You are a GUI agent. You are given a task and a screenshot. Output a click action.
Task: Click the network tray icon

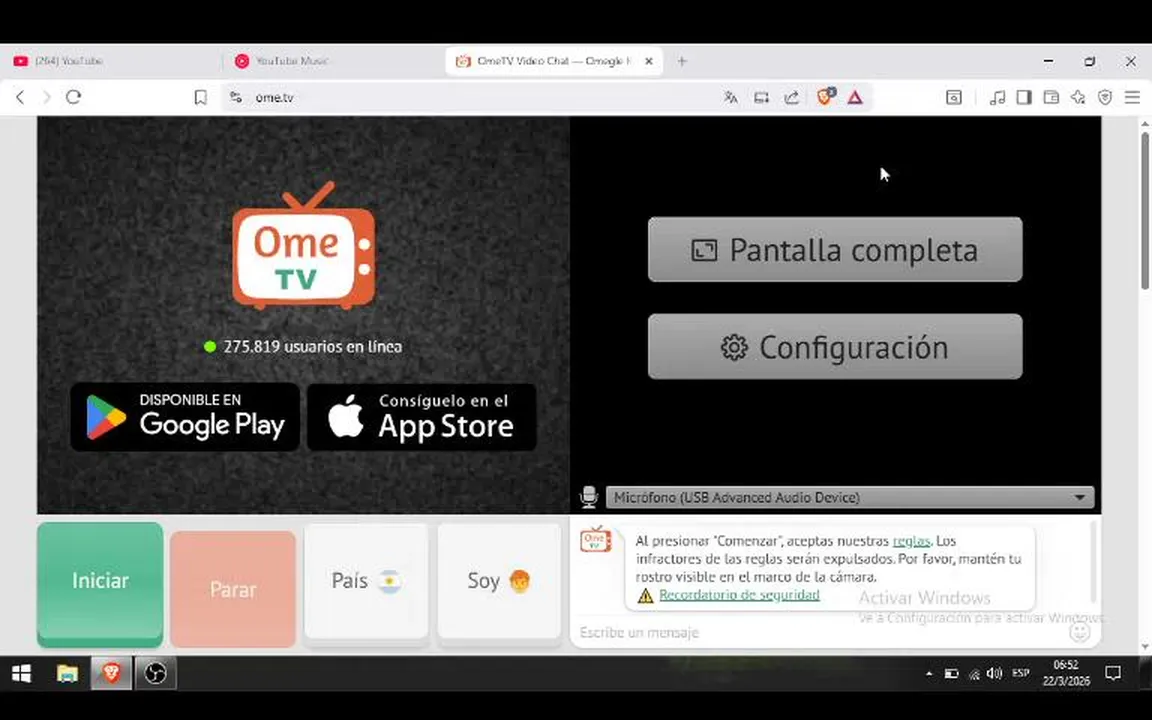[x=974, y=674]
